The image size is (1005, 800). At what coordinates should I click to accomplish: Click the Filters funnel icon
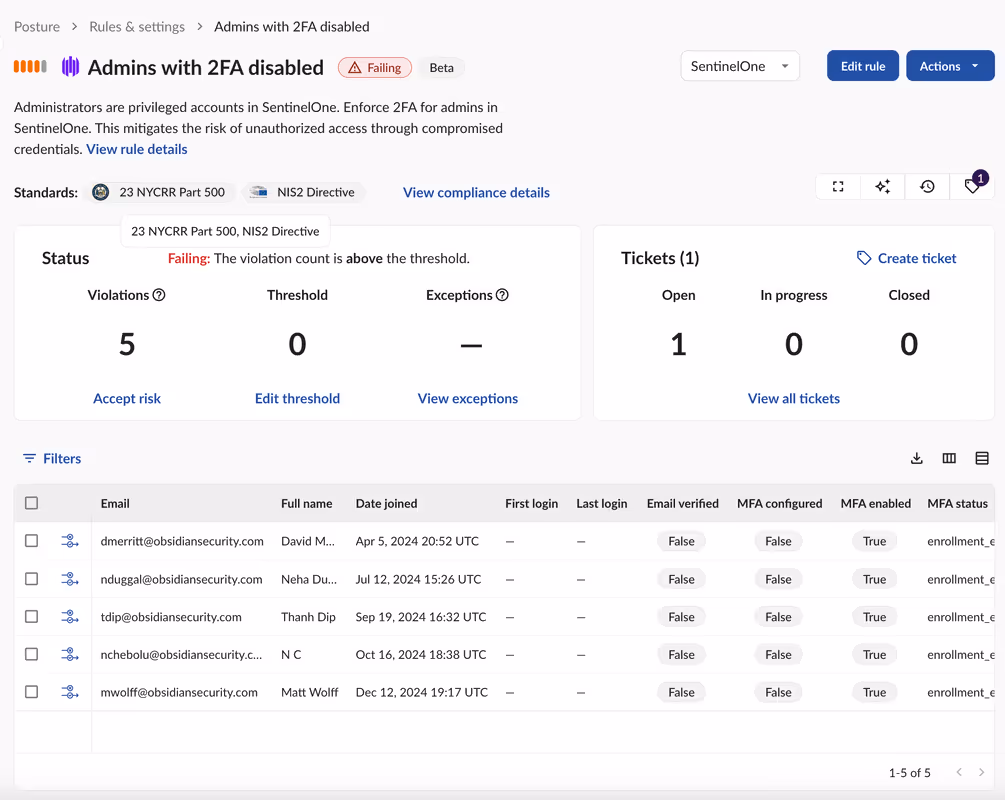29,458
